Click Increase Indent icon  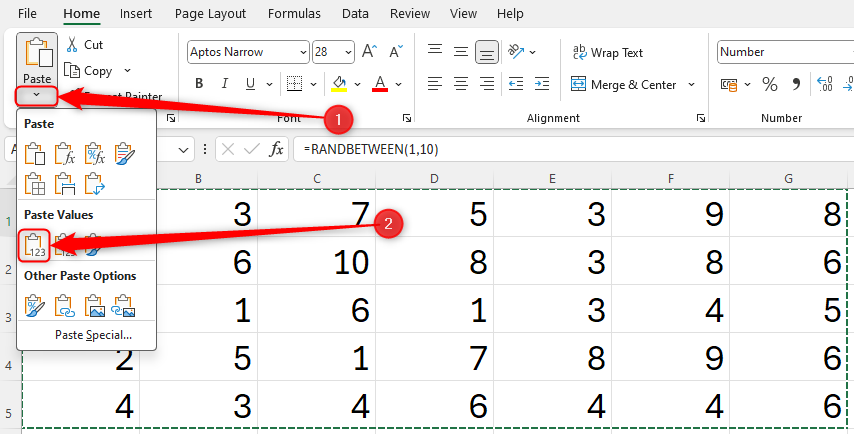click(x=542, y=84)
